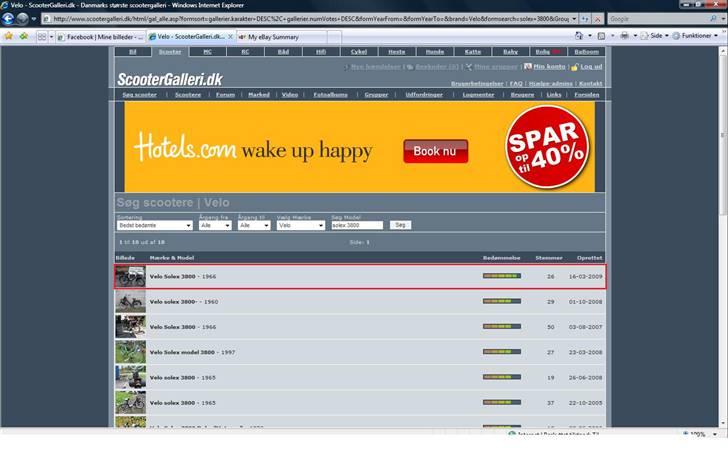Open the Forum navigation link
The height and width of the screenshot is (455, 728).
pyautogui.click(x=225, y=95)
